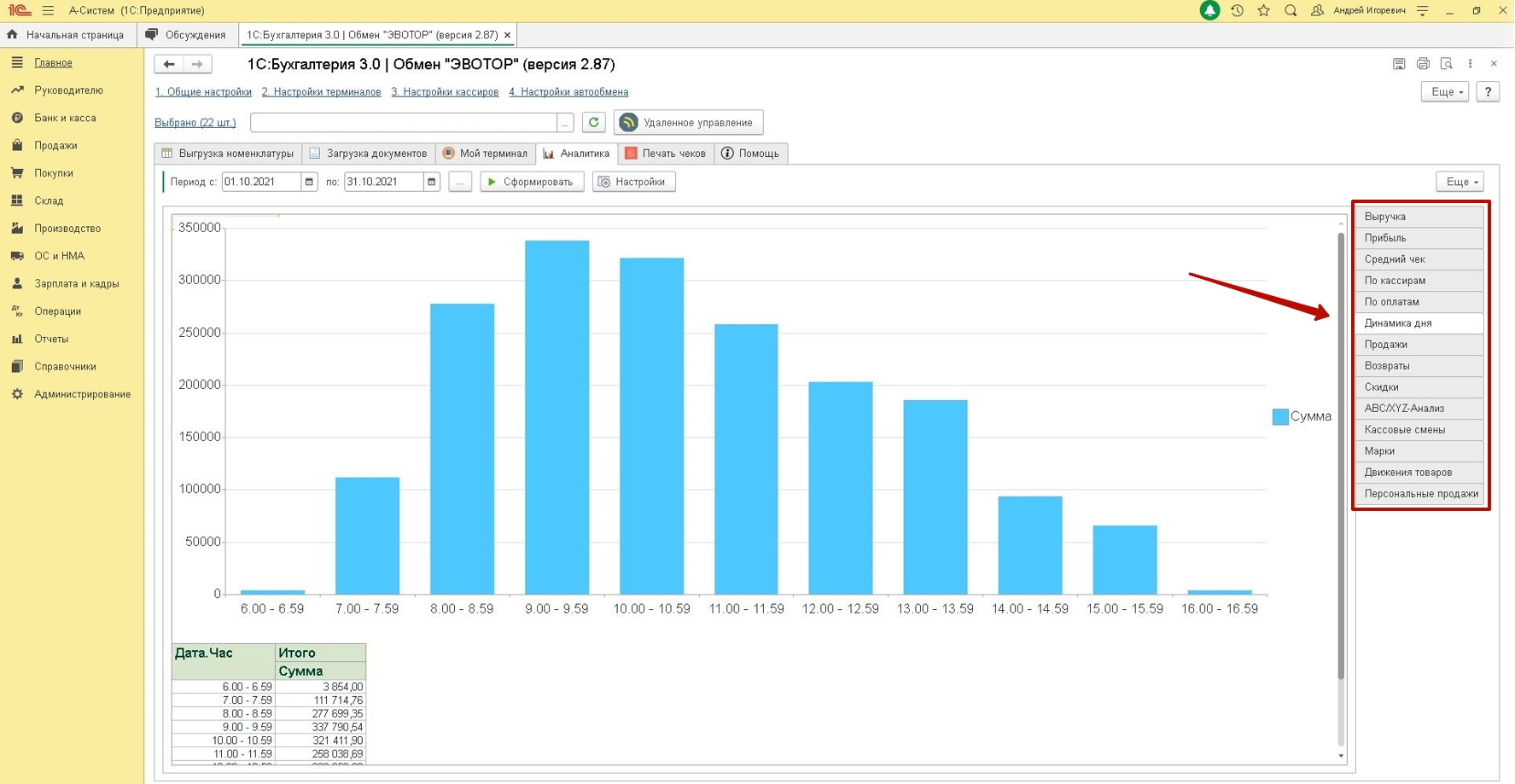Open calendar picker for end date 31.10.2021
The image size is (1515, 784).
[x=431, y=182]
